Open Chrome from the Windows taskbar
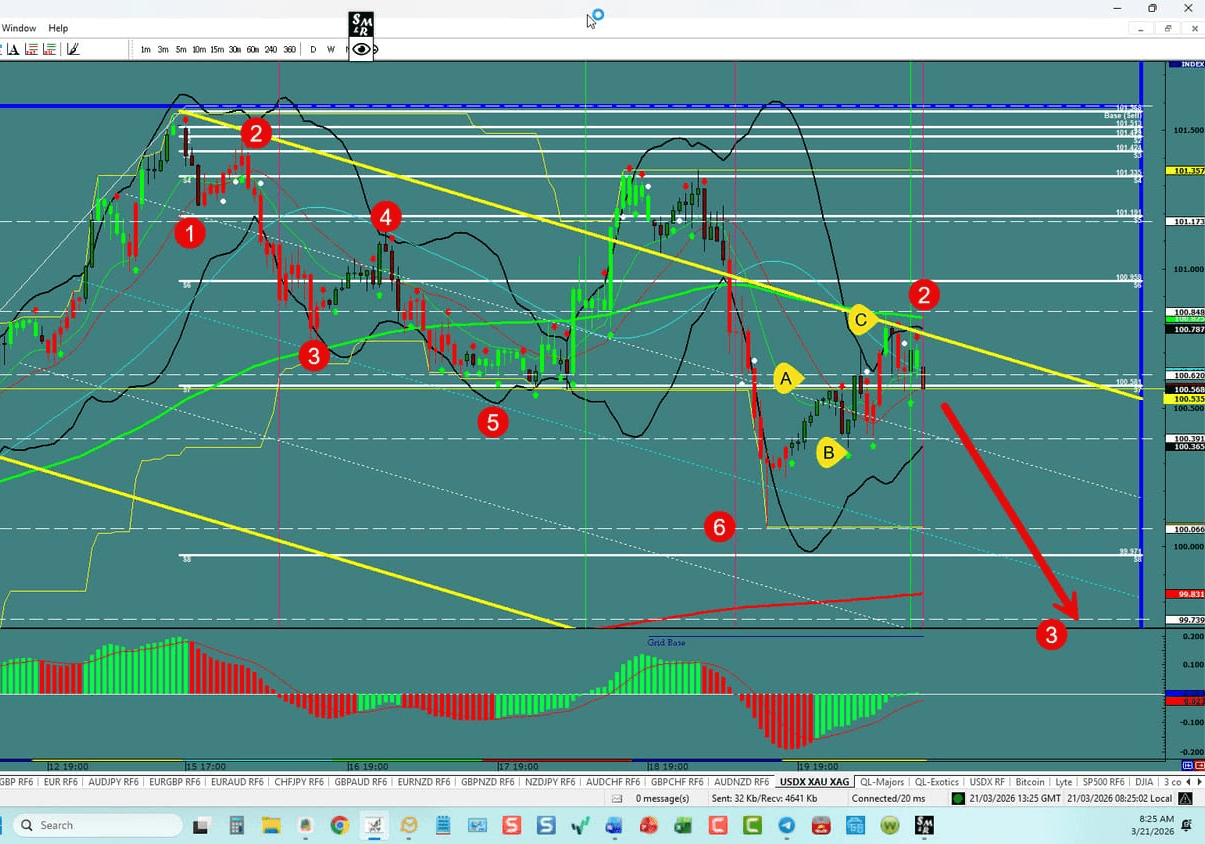The image size is (1205, 844). click(x=338, y=825)
